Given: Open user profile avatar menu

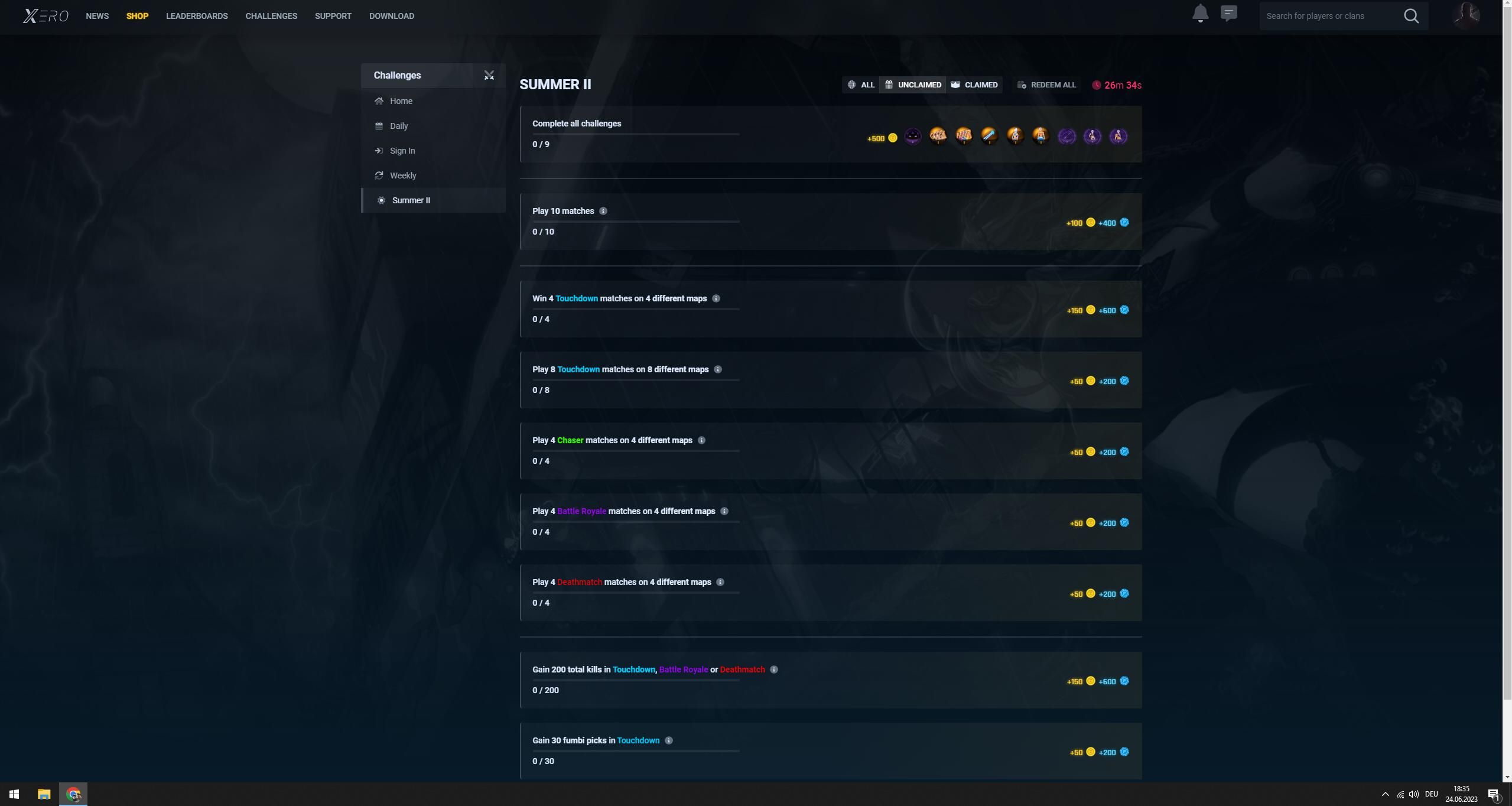Looking at the screenshot, I should [1466, 15].
